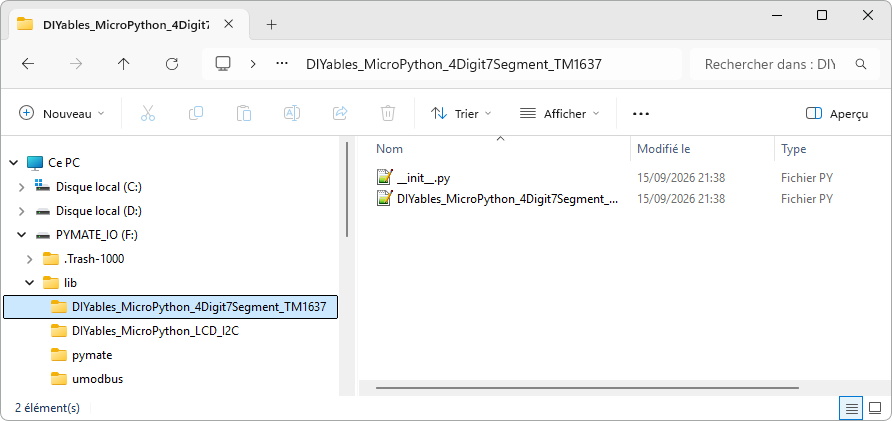Open the Nouveau dropdown menu
Image resolution: width=892 pixels, height=421 pixels.
(61, 114)
